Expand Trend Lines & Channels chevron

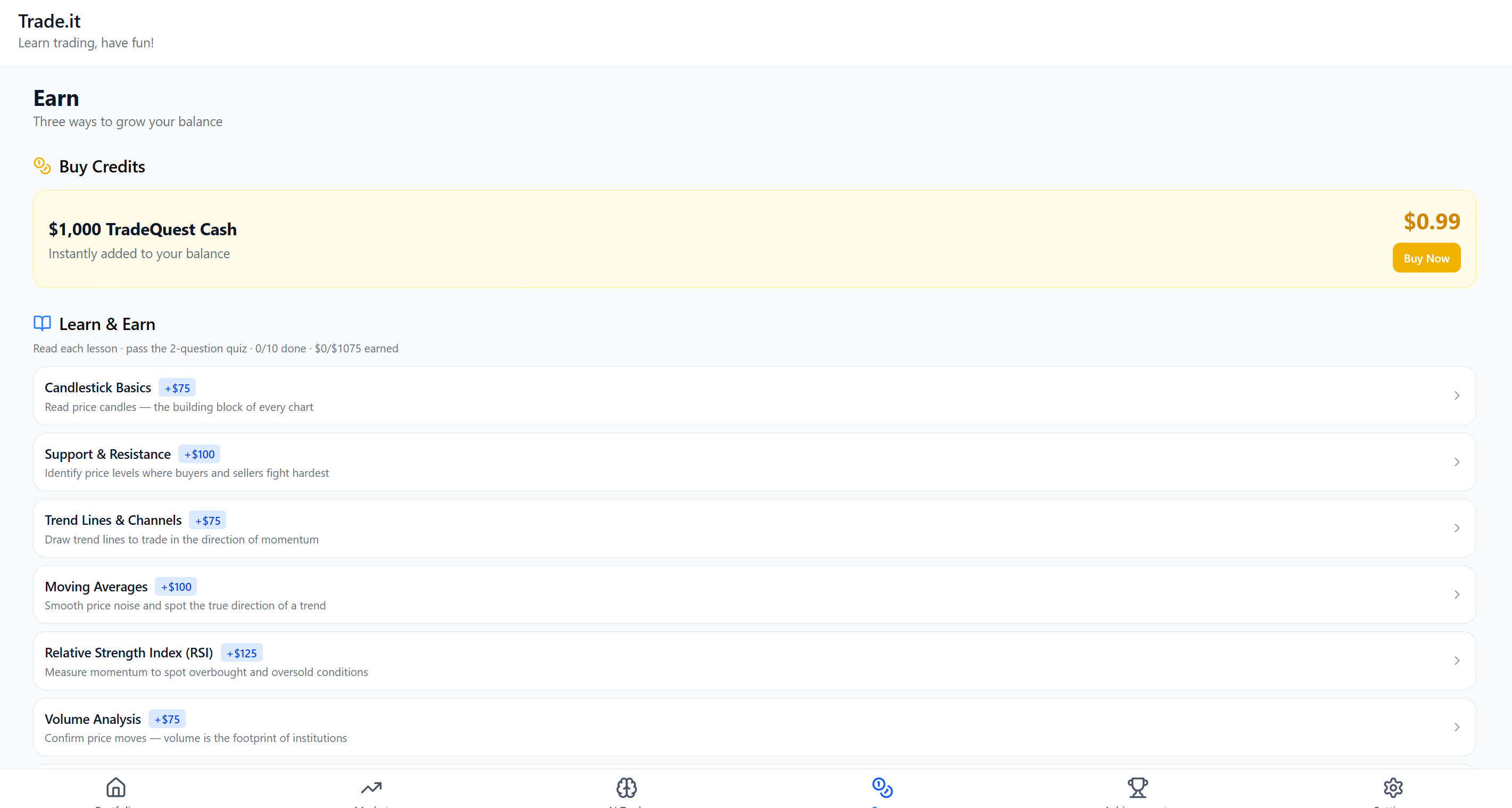click(1456, 529)
